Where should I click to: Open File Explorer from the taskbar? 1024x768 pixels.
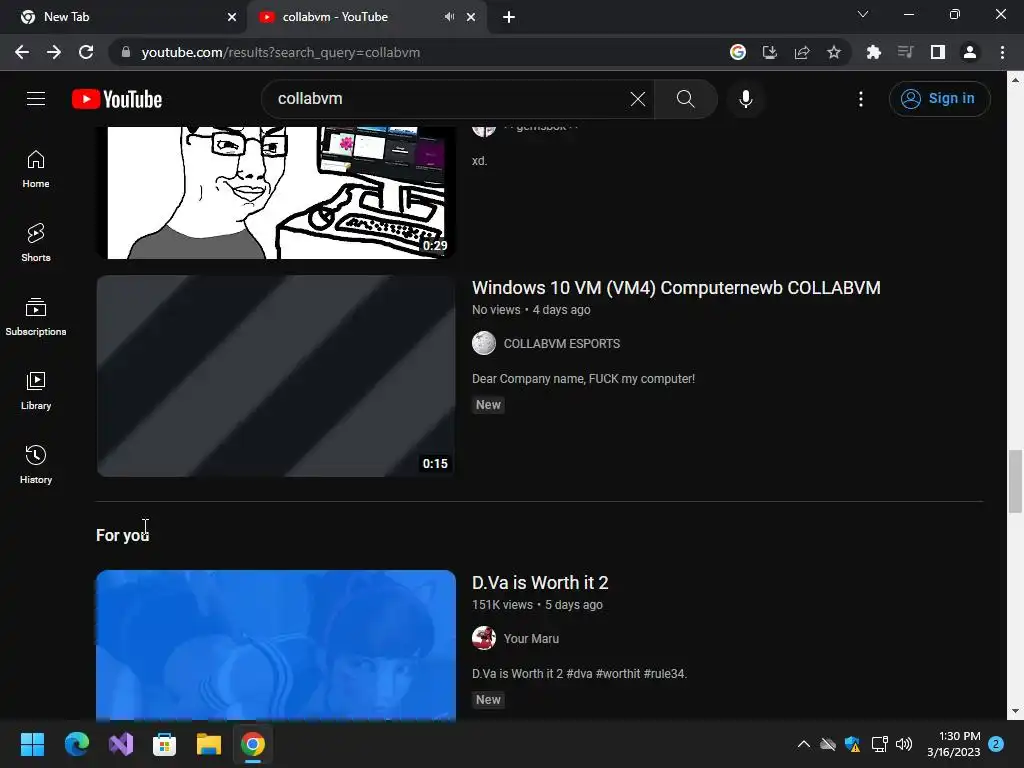tap(209, 744)
